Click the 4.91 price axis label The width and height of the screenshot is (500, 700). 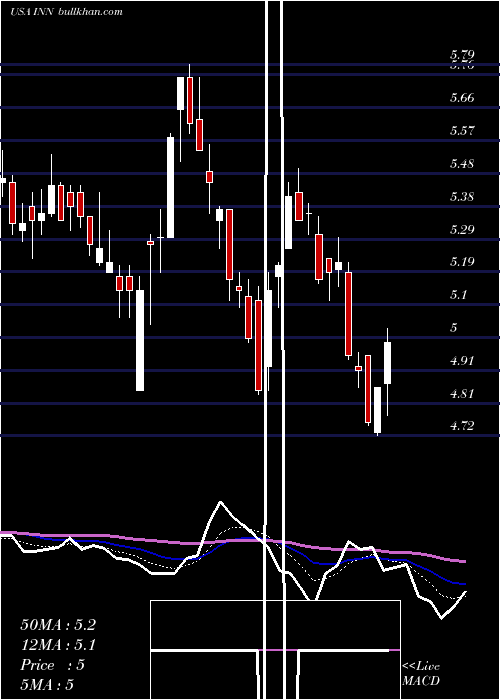[x=462, y=361]
